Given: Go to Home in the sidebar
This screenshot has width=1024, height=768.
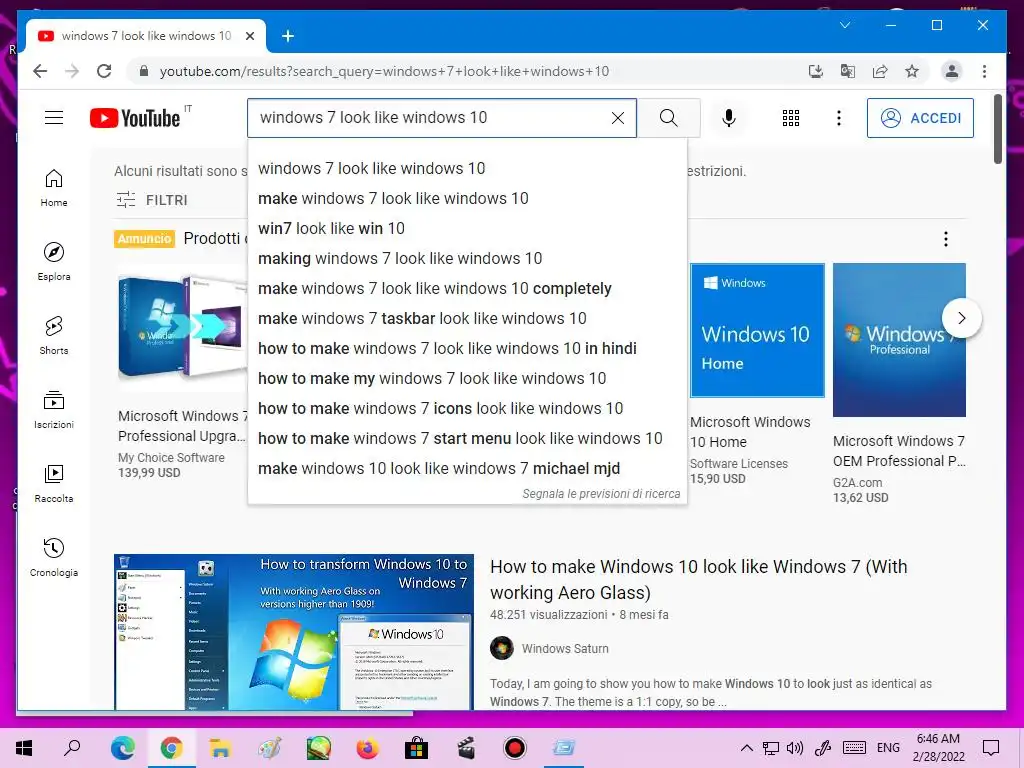Looking at the screenshot, I should (x=54, y=188).
